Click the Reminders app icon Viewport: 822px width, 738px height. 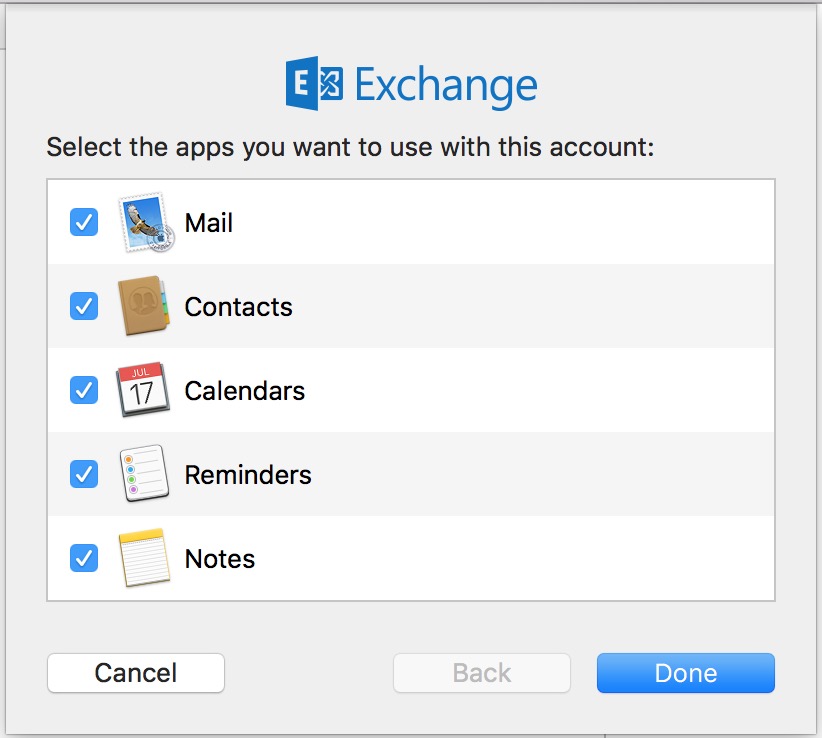pos(145,474)
